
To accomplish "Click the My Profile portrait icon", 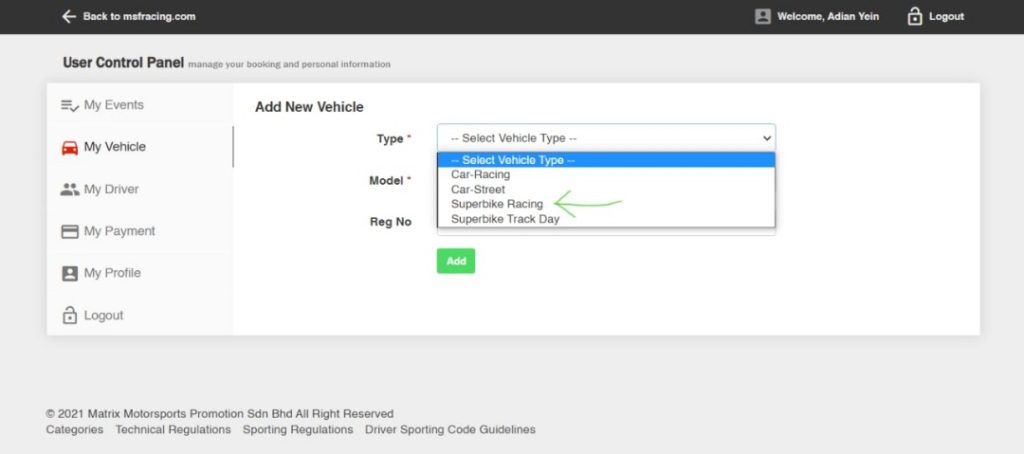I will tap(69, 273).
